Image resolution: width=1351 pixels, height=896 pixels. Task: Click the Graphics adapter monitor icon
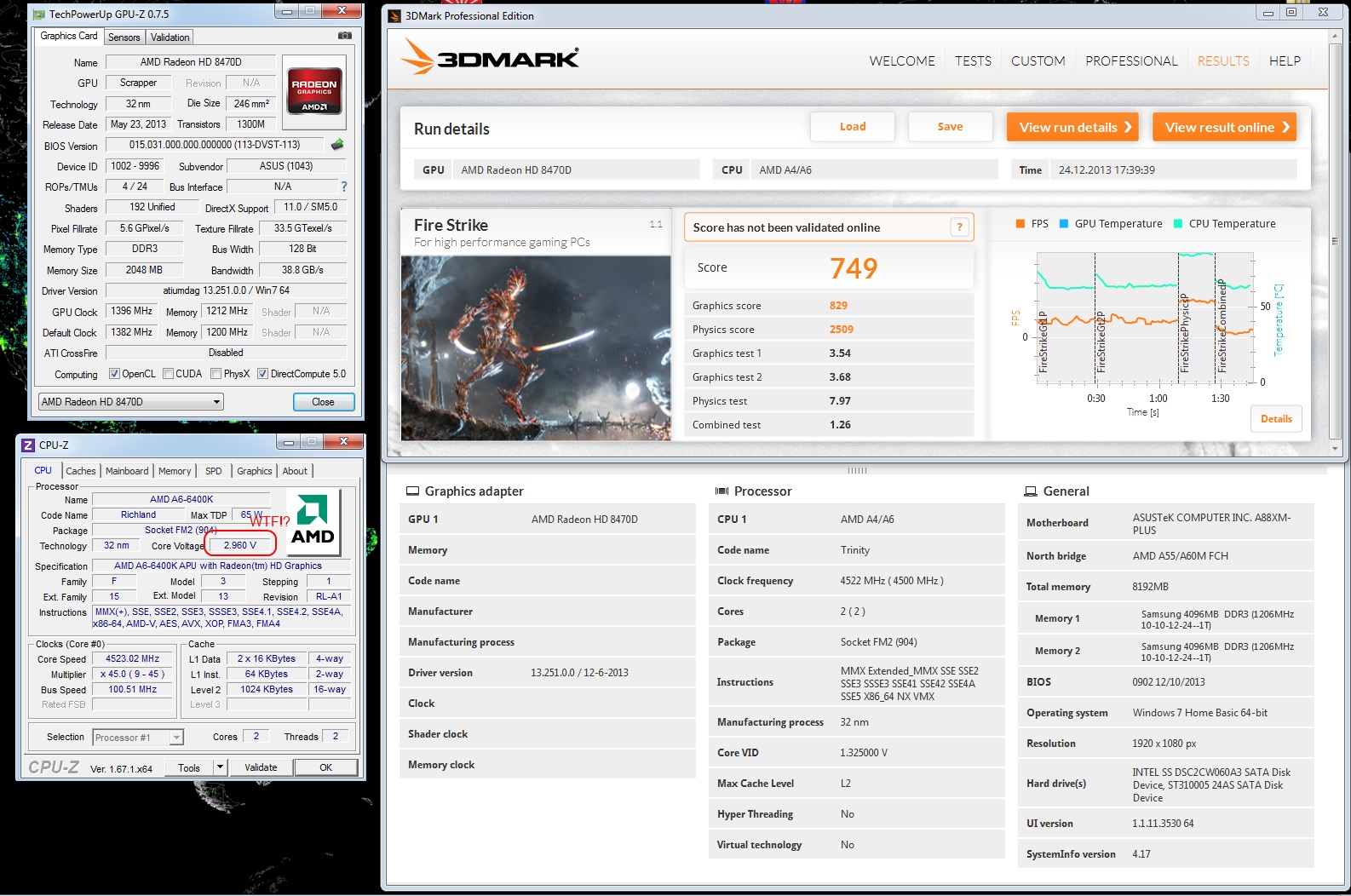[412, 491]
